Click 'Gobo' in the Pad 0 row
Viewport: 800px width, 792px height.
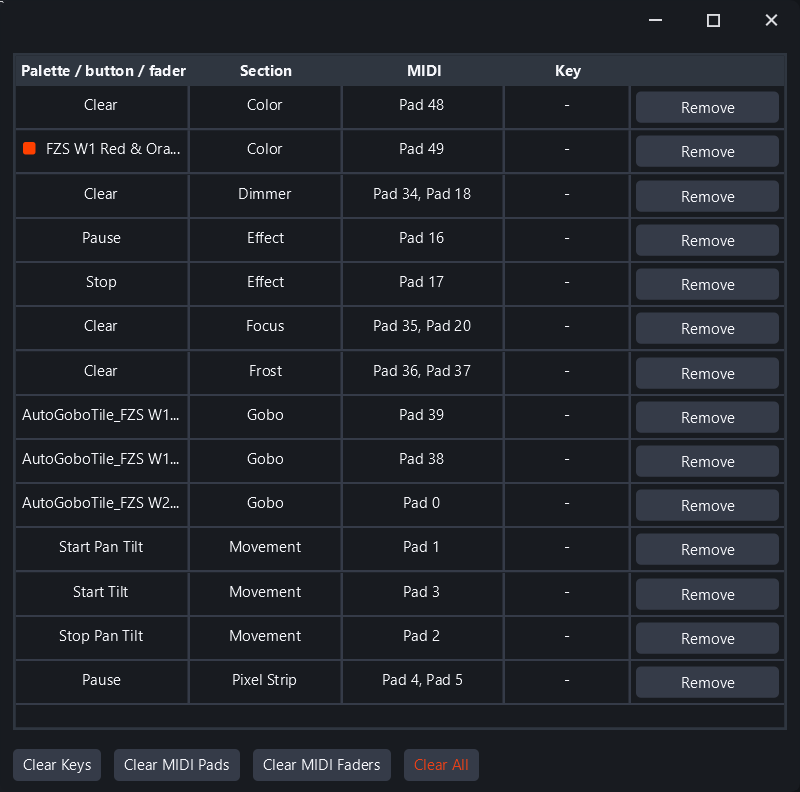pos(265,503)
